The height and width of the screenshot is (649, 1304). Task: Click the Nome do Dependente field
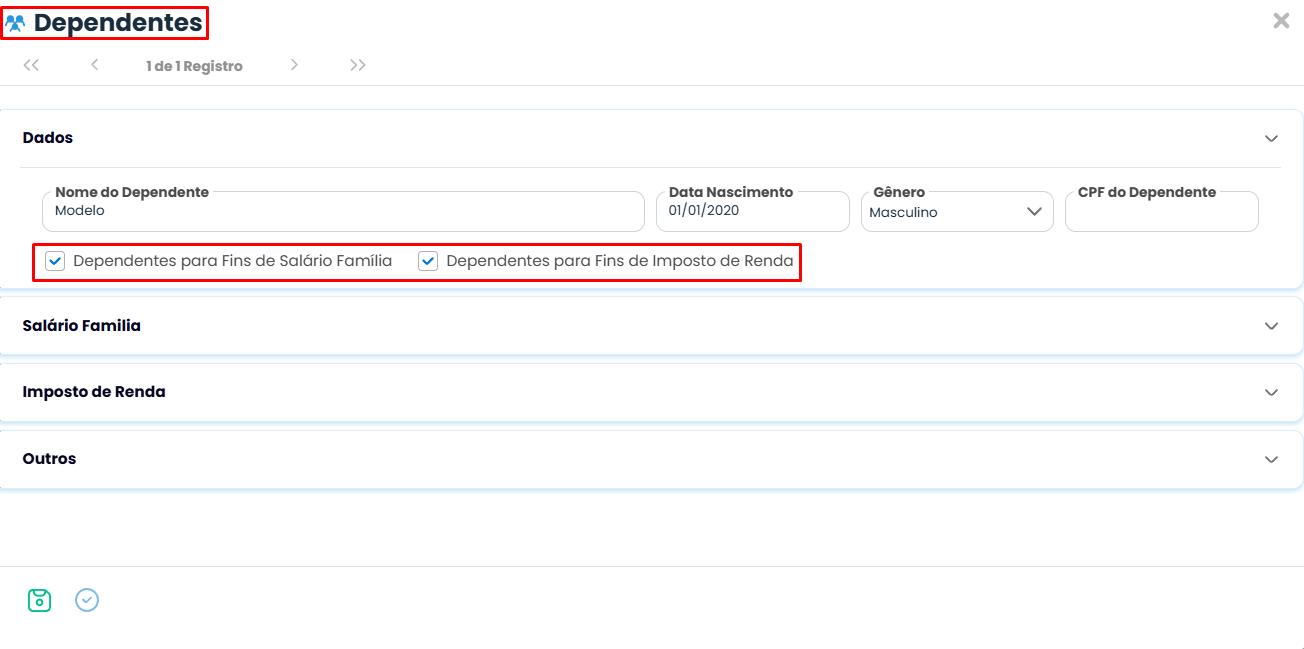click(343, 212)
